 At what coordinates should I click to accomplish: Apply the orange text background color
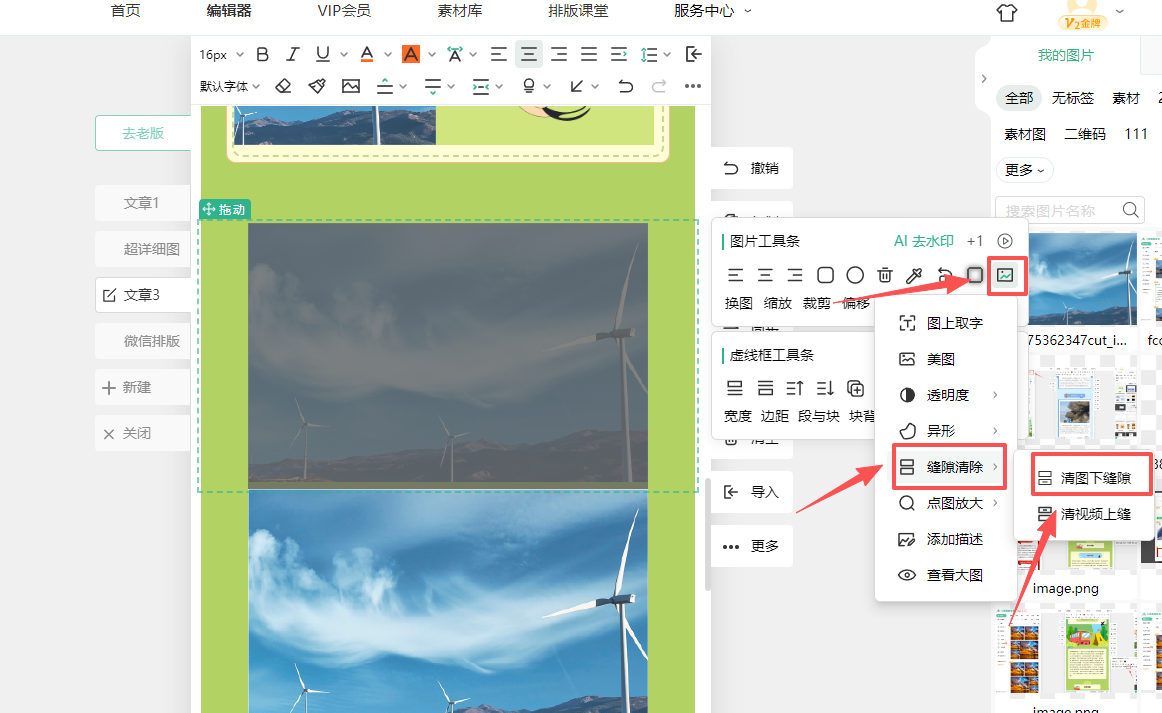[411, 54]
